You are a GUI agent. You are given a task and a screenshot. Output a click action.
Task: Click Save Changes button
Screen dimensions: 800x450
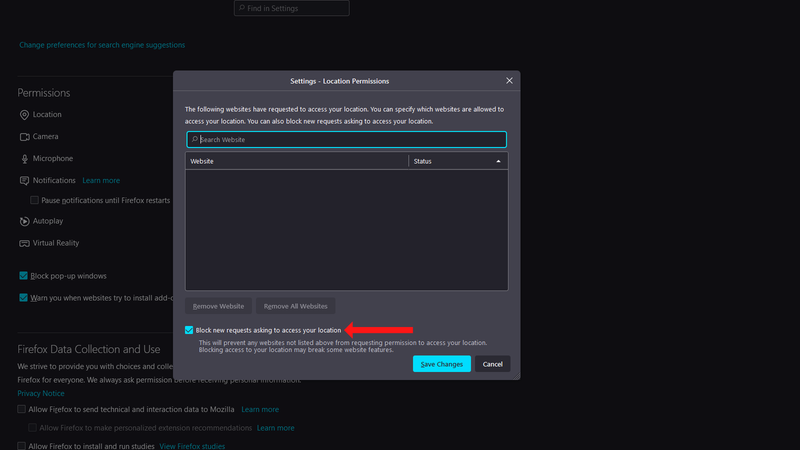coord(441,364)
